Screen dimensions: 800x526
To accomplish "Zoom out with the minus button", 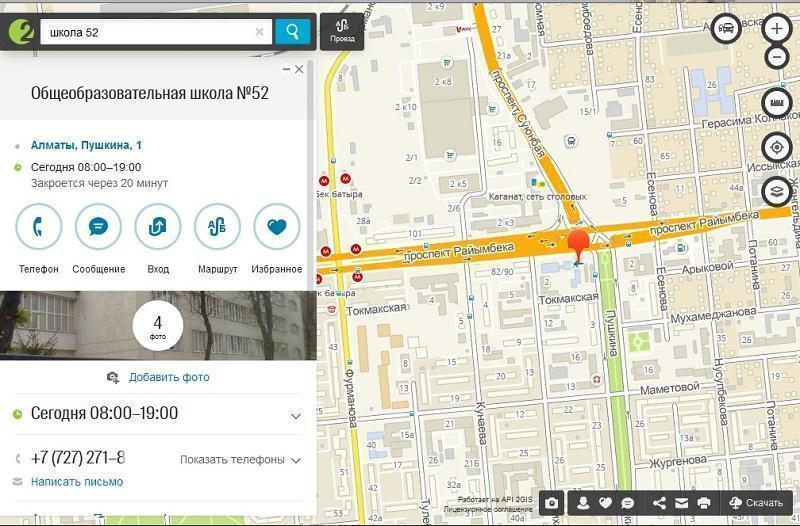I will click(777, 57).
